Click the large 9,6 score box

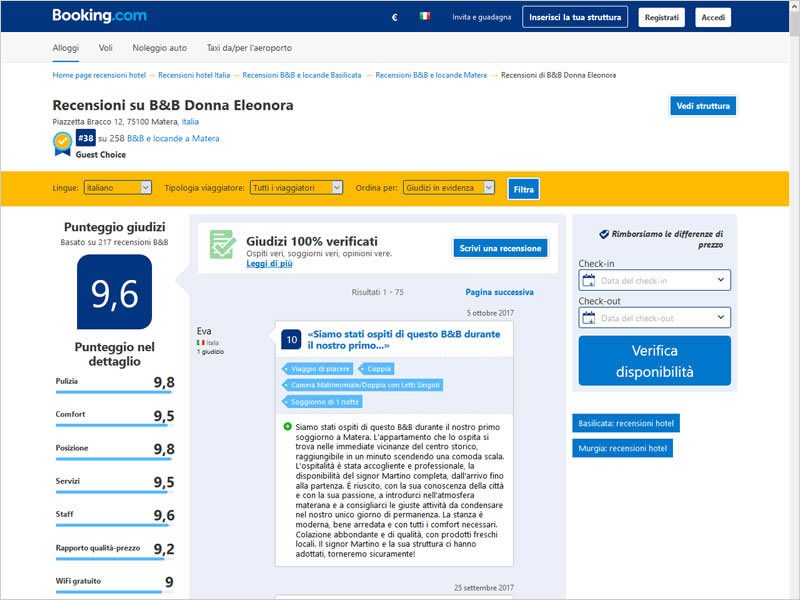click(114, 292)
